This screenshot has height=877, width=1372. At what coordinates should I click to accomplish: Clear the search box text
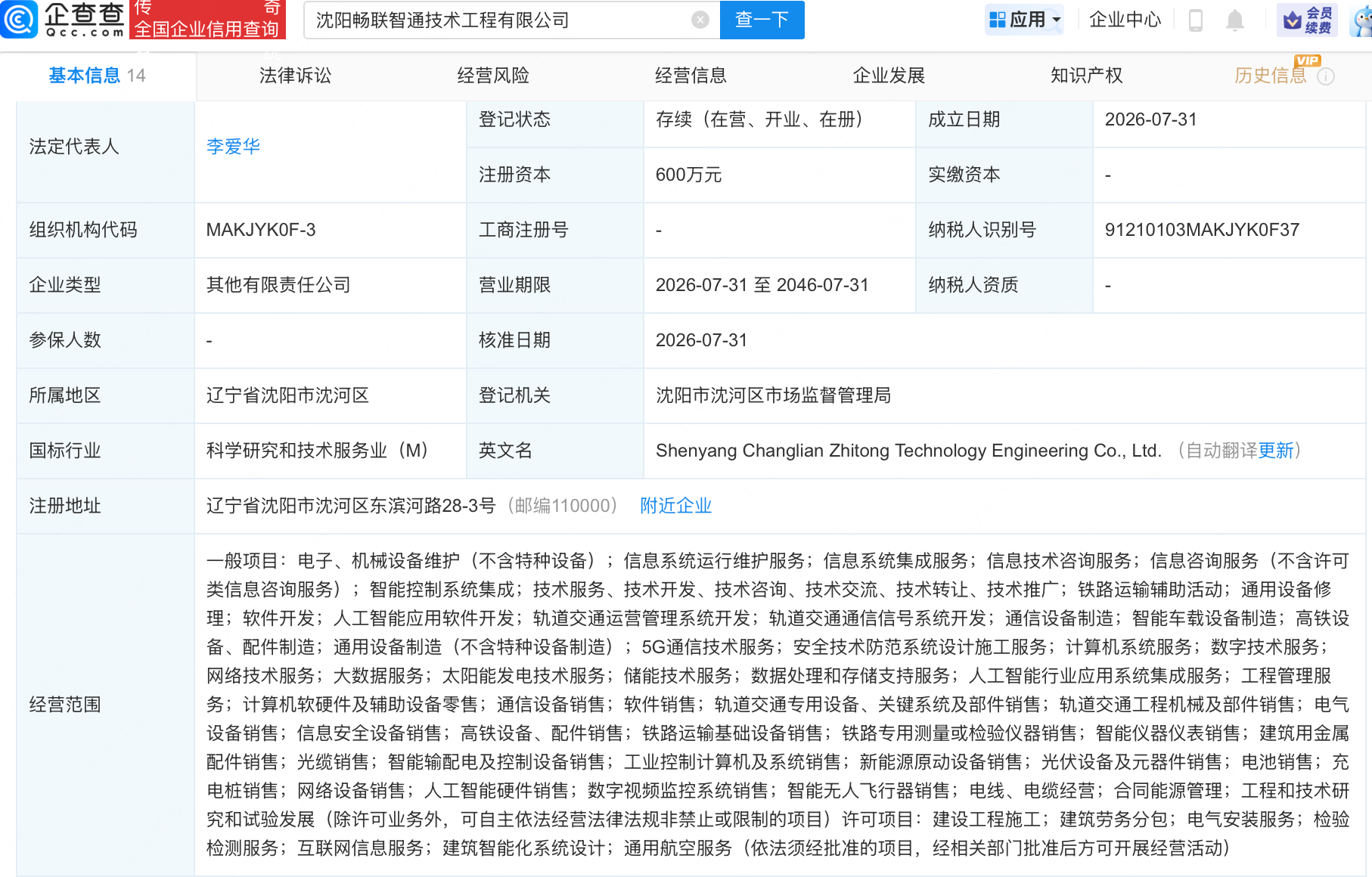point(700,20)
